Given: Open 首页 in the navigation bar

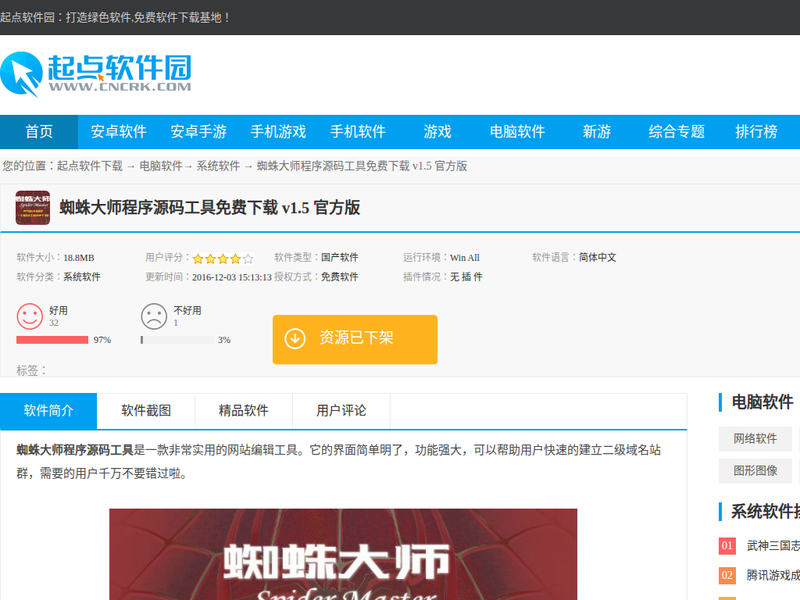Looking at the screenshot, I should tap(39, 132).
